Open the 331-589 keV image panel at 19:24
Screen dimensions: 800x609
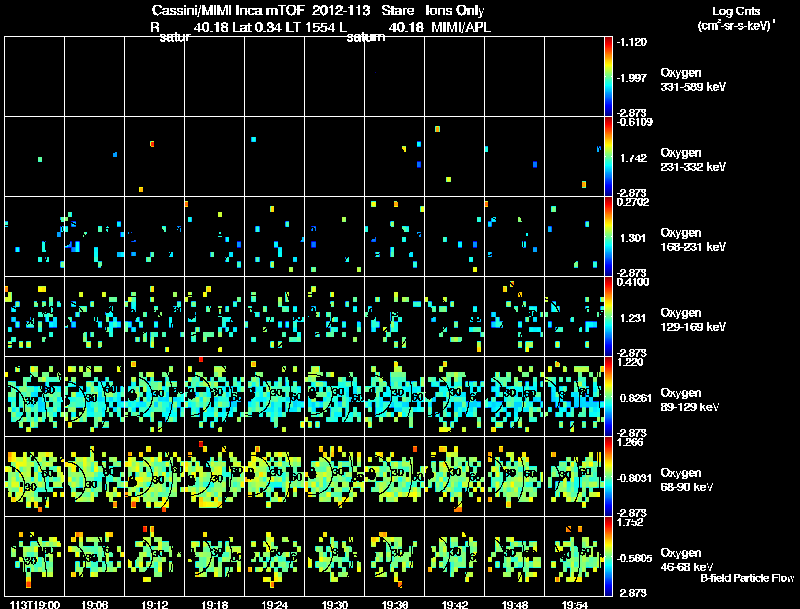click(x=274, y=76)
